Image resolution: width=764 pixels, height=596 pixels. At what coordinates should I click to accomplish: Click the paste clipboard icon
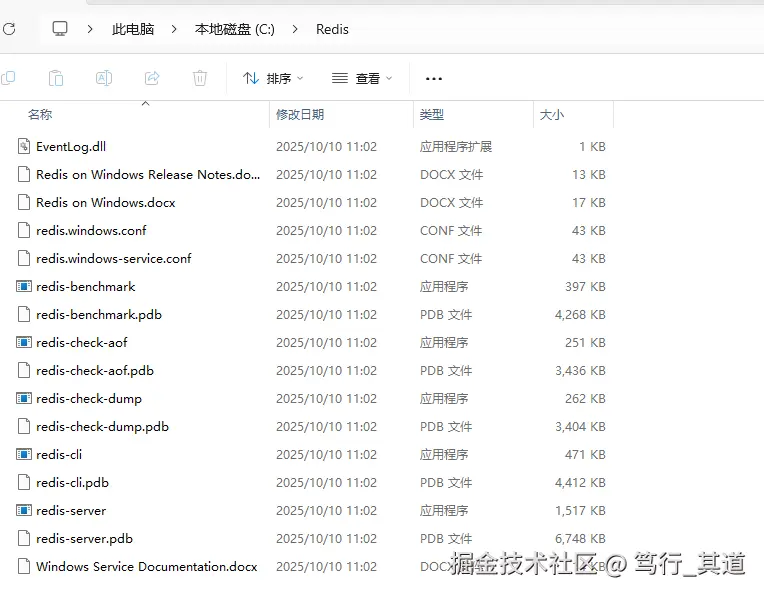(56, 78)
